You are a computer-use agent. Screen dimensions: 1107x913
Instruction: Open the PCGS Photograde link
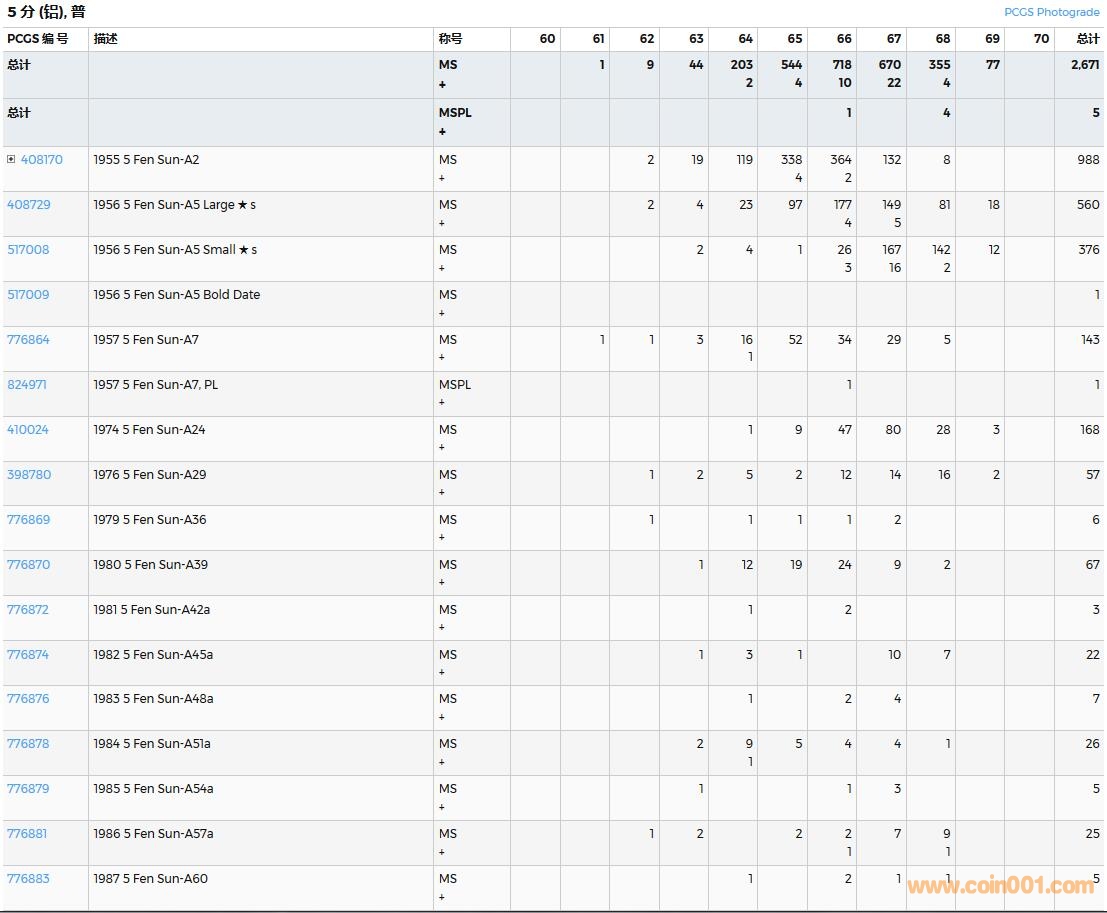point(1051,12)
